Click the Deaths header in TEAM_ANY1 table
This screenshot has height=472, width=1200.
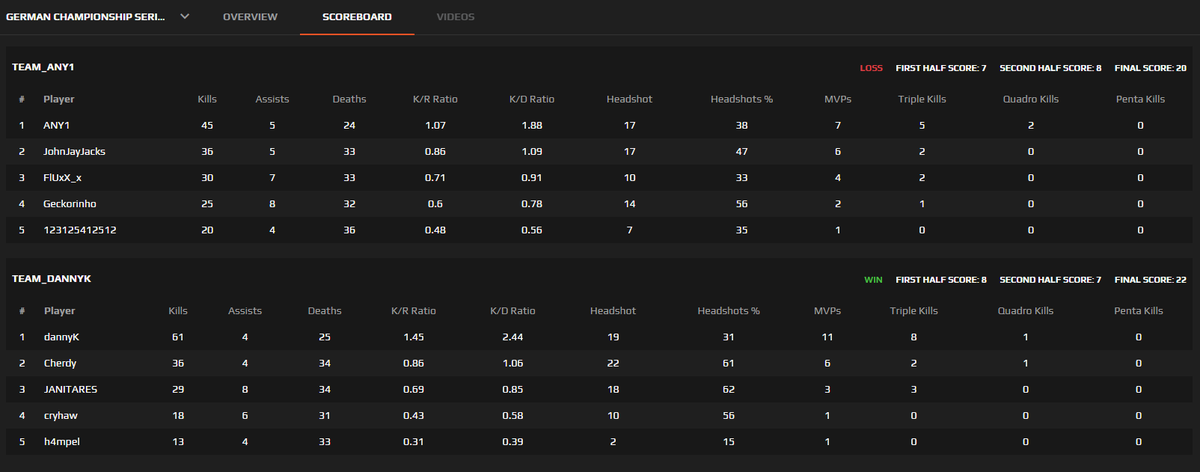349,100
